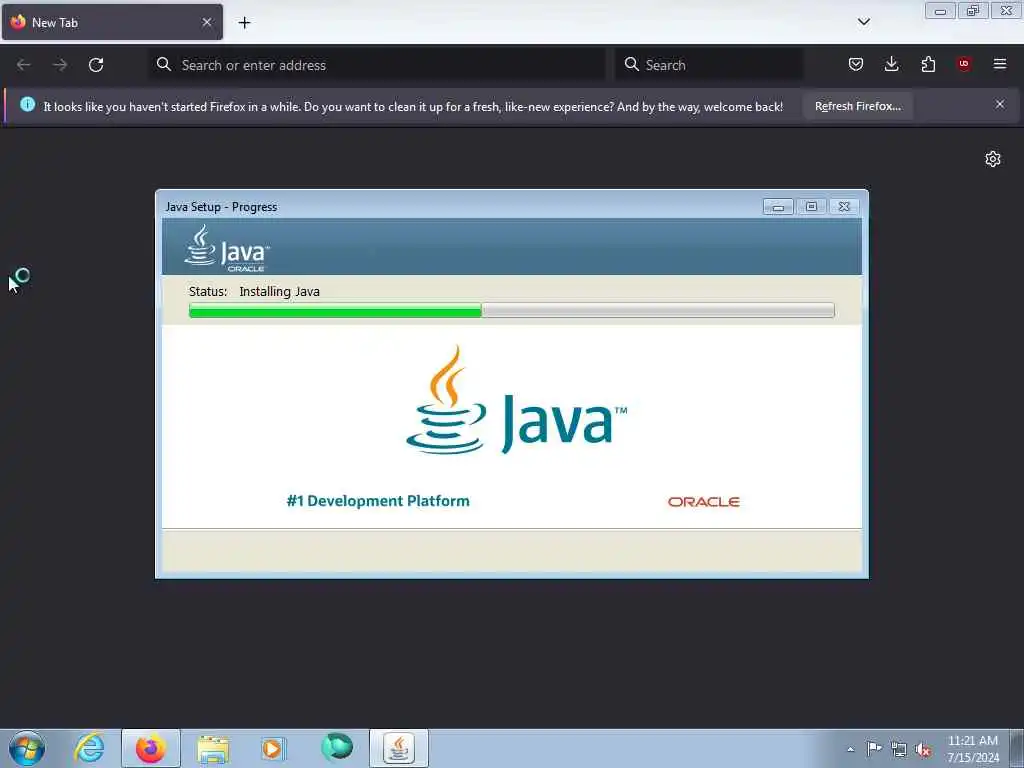Show hidden system tray icons
This screenshot has width=1024, height=768.
click(x=850, y=749)
